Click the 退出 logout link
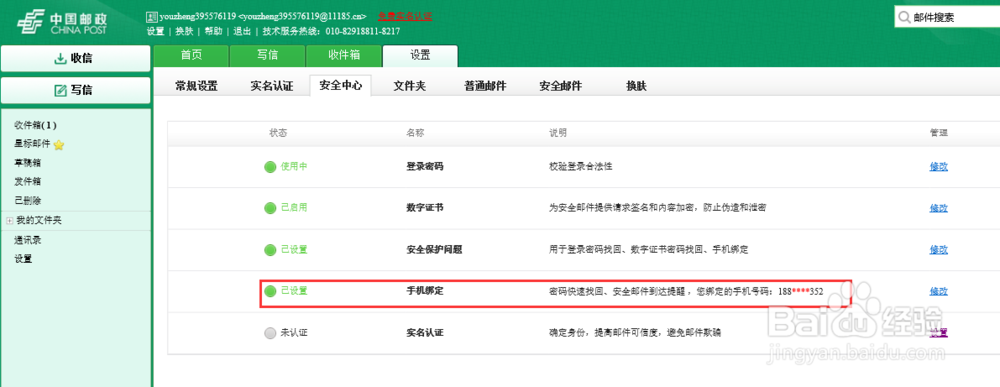1000x387 pixels. [242, 31]
